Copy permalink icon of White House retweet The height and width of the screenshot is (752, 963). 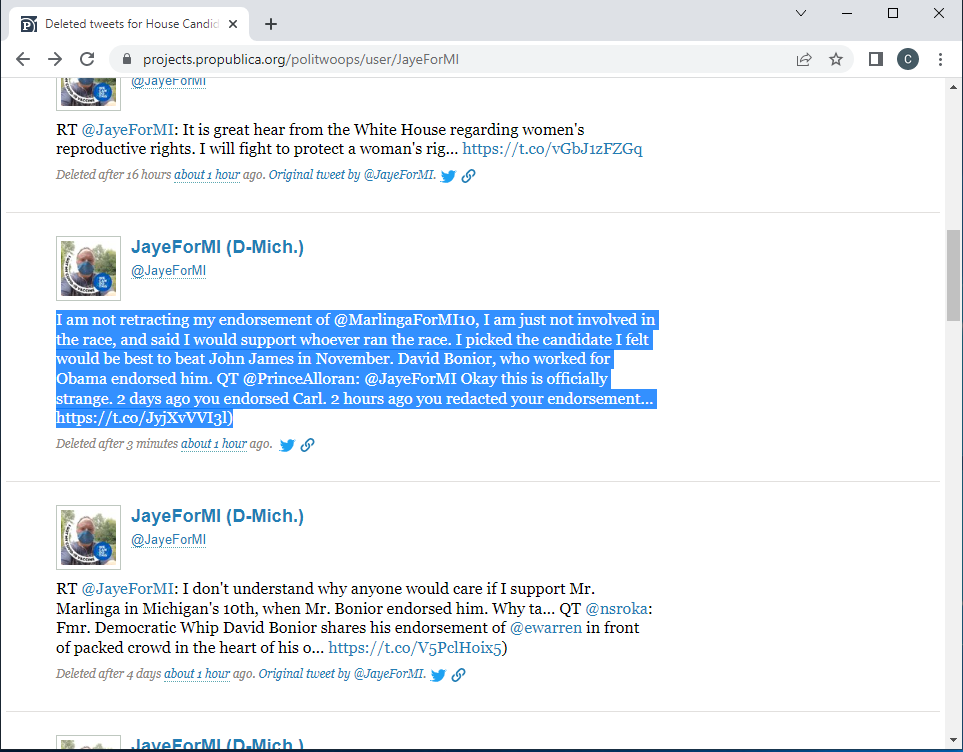(469, 176)
